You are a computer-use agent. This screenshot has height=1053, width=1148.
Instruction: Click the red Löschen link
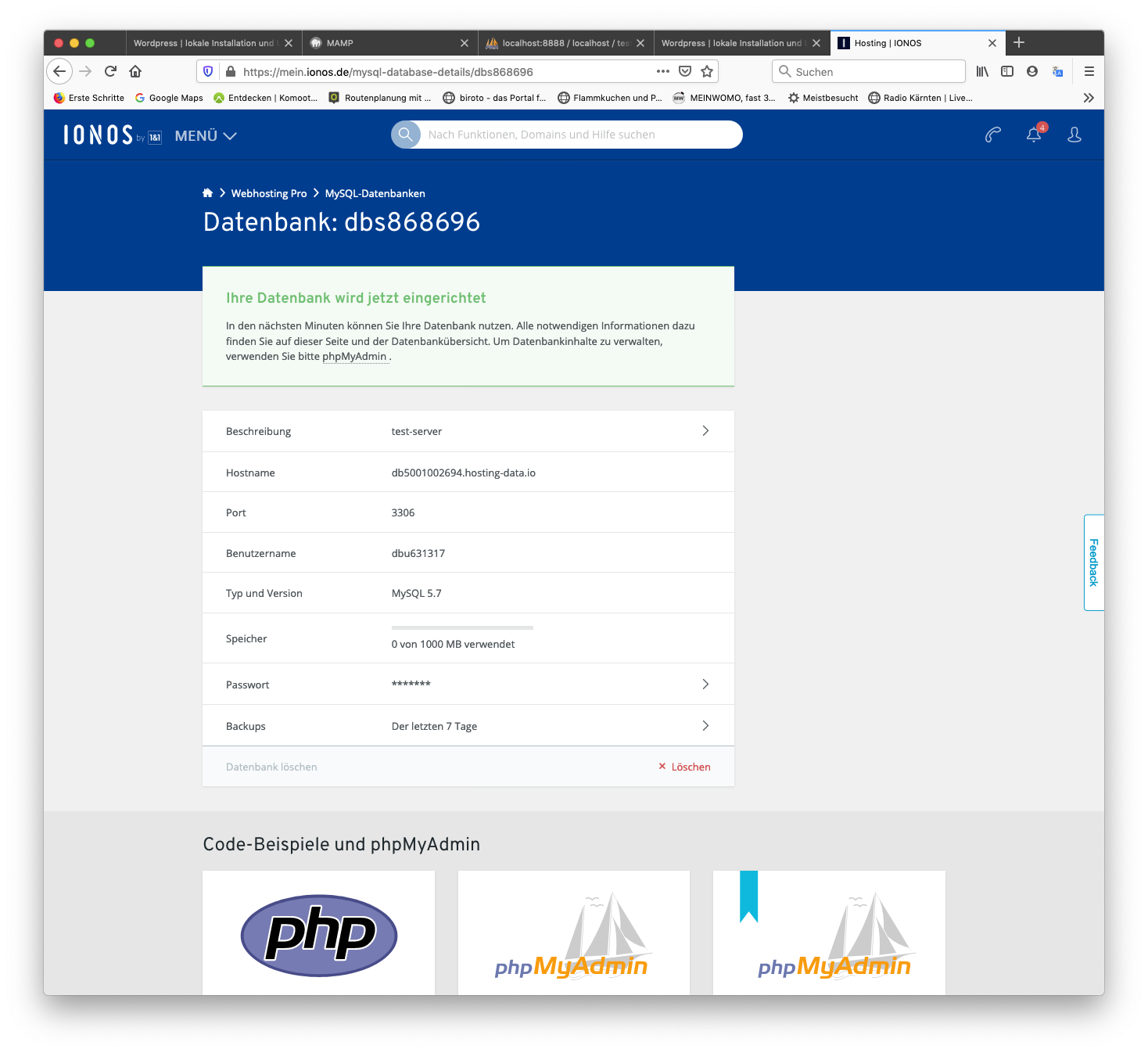(685, 767)
